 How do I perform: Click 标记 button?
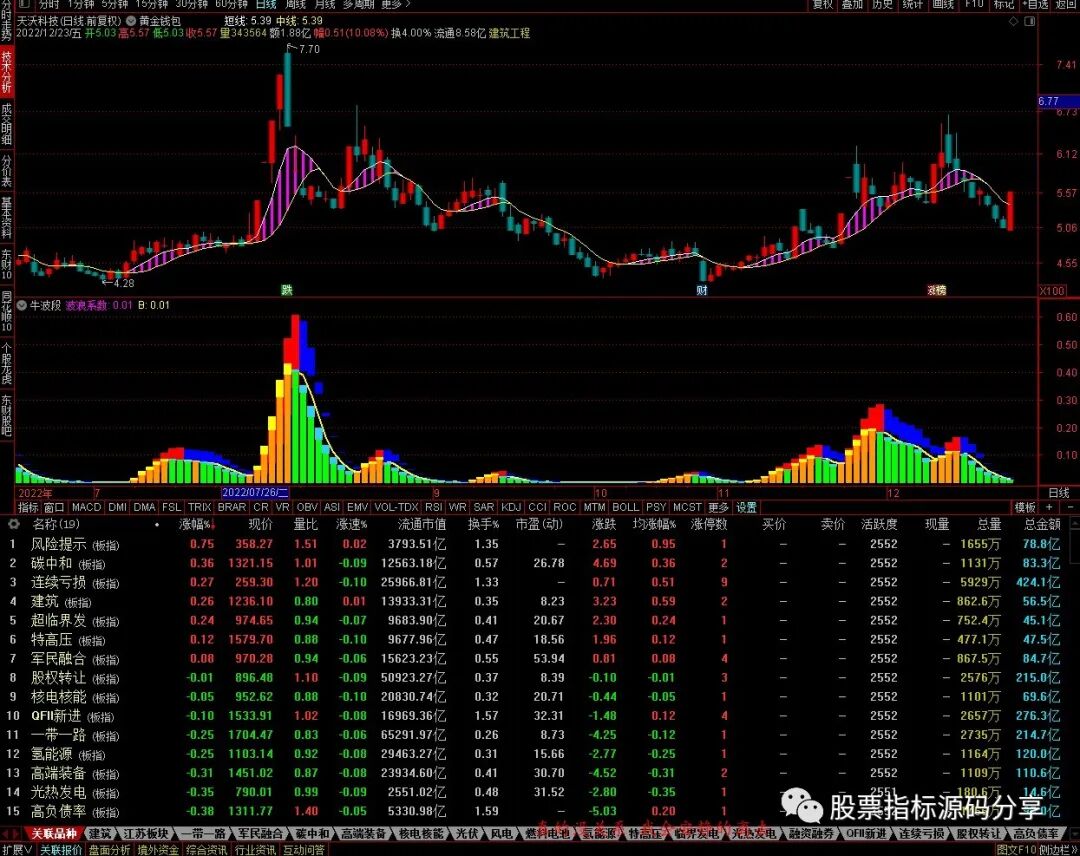[x=1004, y=4]
